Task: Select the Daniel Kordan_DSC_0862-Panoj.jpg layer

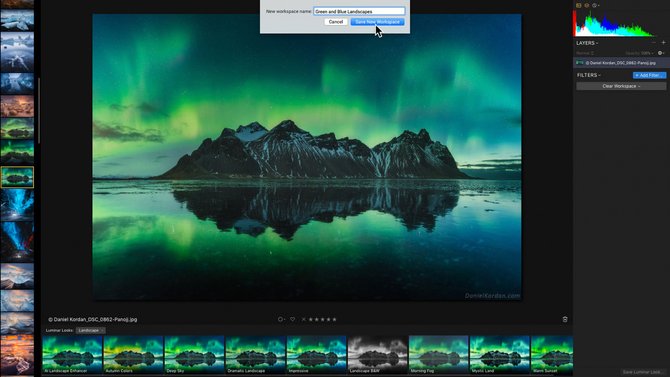Action: 621,63
